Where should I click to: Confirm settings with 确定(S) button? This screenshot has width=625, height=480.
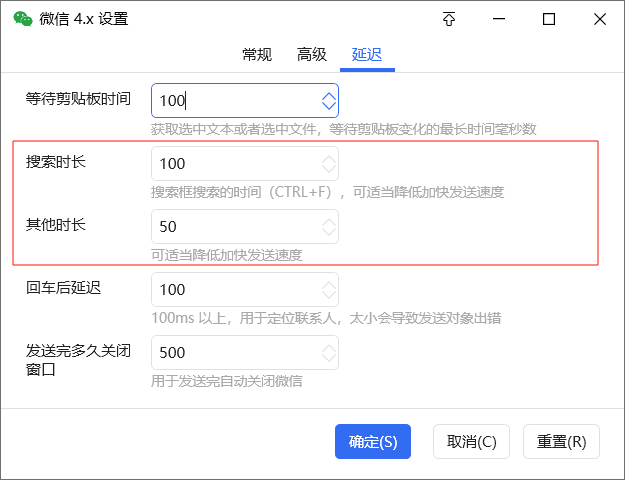373,441
